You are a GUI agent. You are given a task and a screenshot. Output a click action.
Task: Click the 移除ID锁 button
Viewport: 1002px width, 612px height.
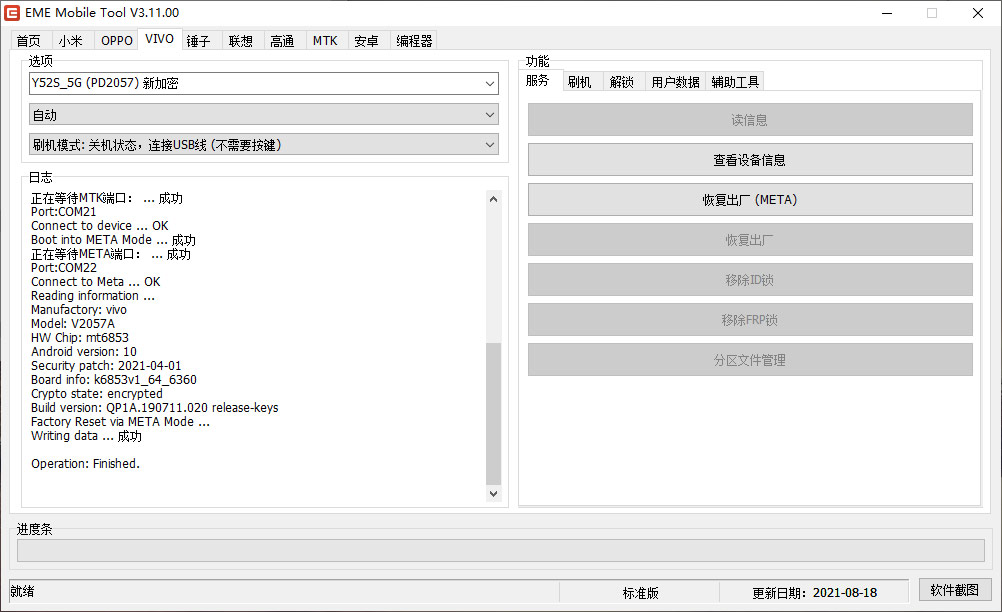tap(750, 280)
